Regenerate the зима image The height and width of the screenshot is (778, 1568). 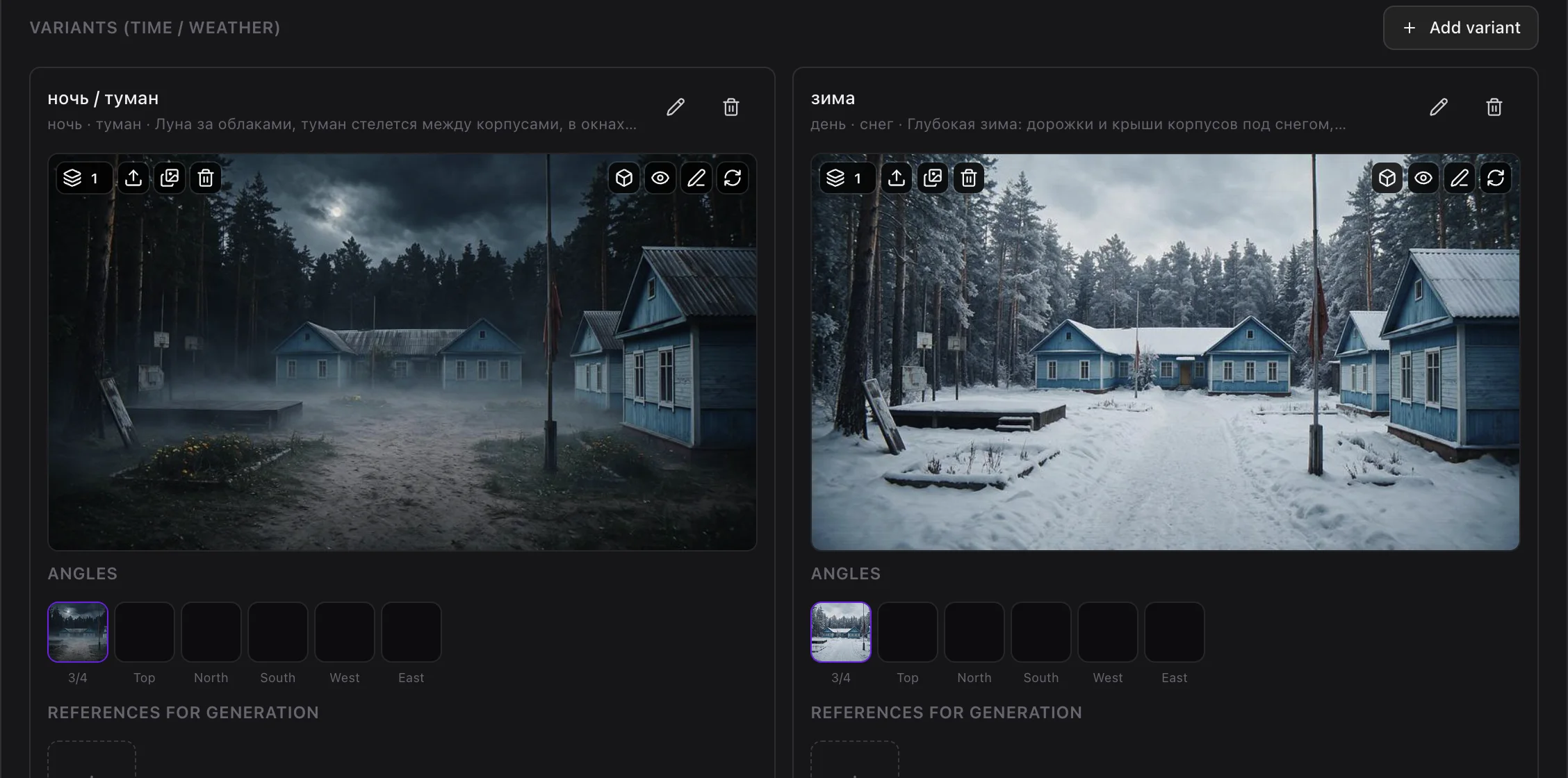click(1496, 179)
